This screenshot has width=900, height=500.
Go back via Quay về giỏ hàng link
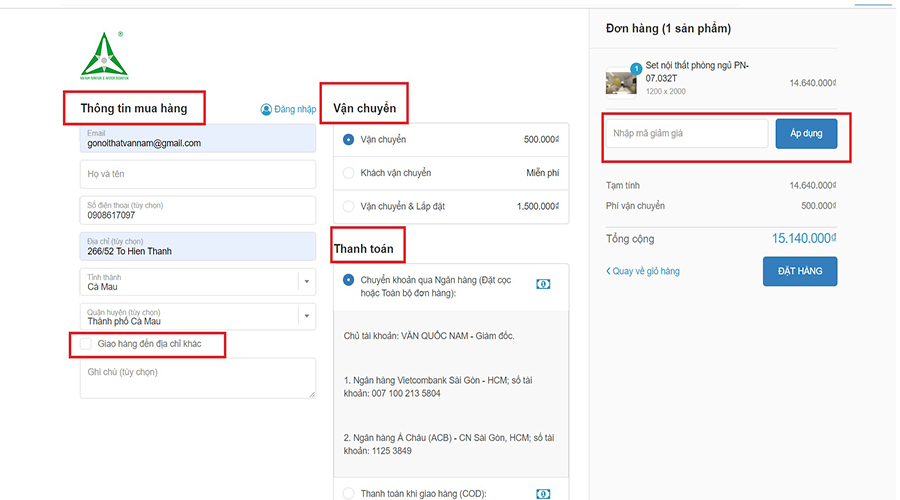(x=643, y=271)
